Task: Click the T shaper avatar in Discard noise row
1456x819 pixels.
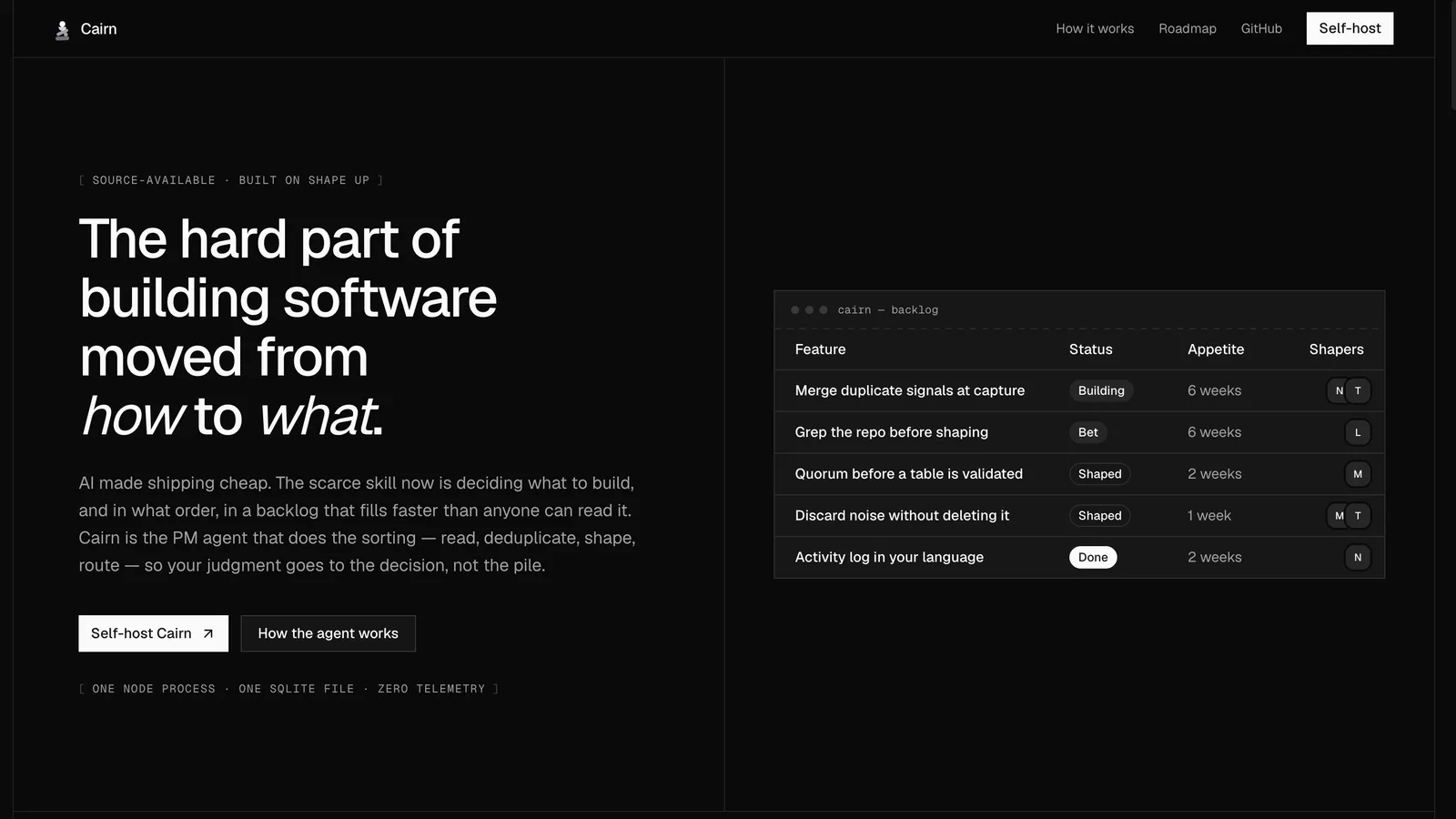Action: pos(1358,516)
